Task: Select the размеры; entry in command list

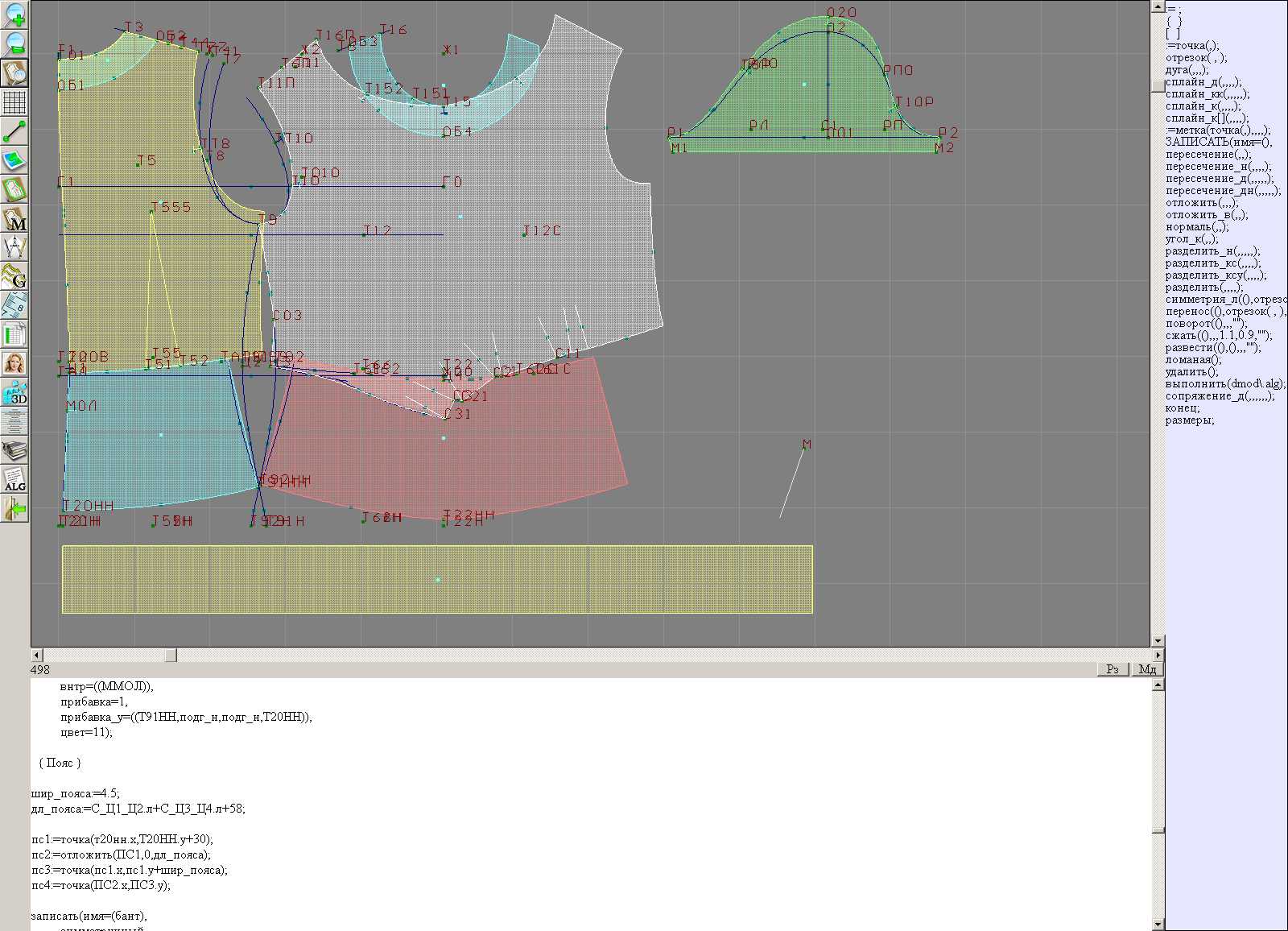Action: click(x=1189, y=420)
